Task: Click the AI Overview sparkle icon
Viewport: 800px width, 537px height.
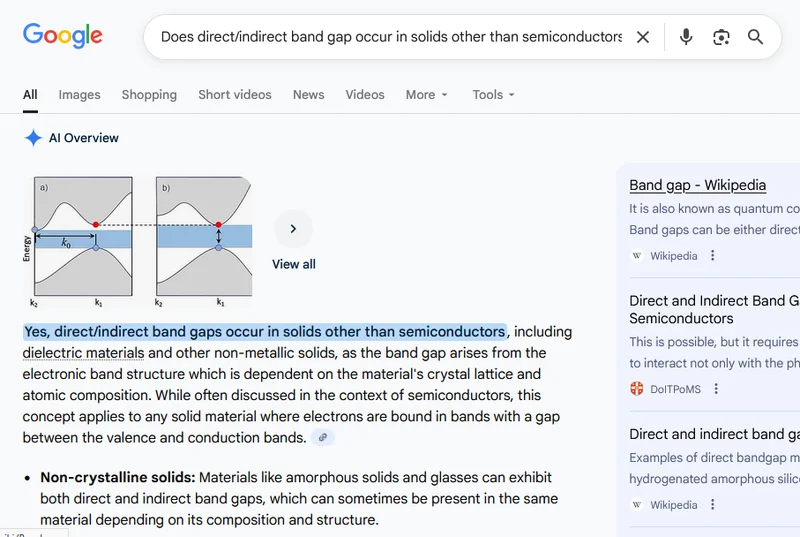Action: pyautogui.click(x=33, y=138)
